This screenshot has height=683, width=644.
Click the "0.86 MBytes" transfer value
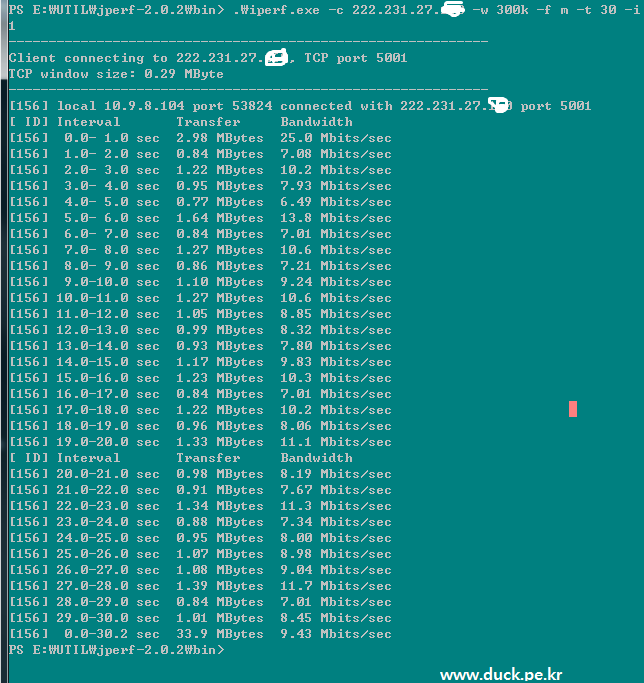click(x=220, y=266)
